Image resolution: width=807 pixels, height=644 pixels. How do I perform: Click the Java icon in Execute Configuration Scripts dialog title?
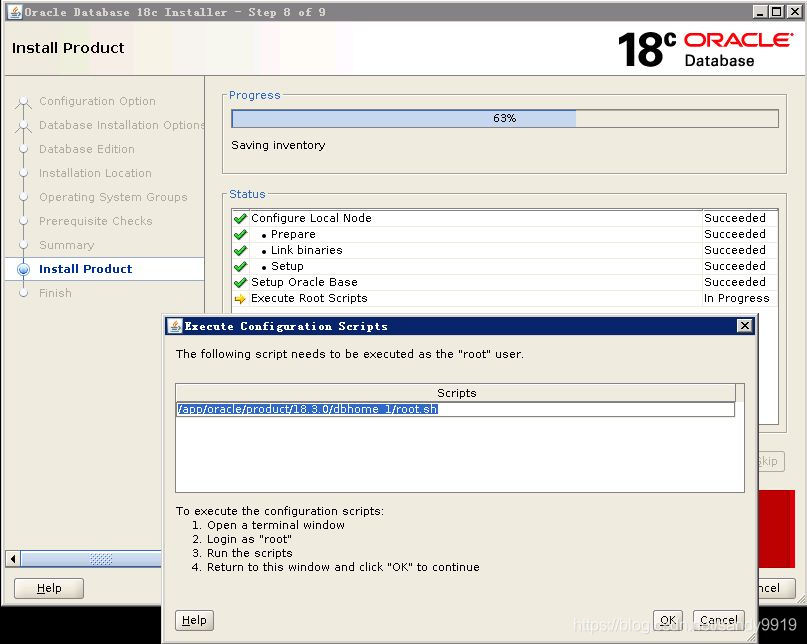(175, 326)
